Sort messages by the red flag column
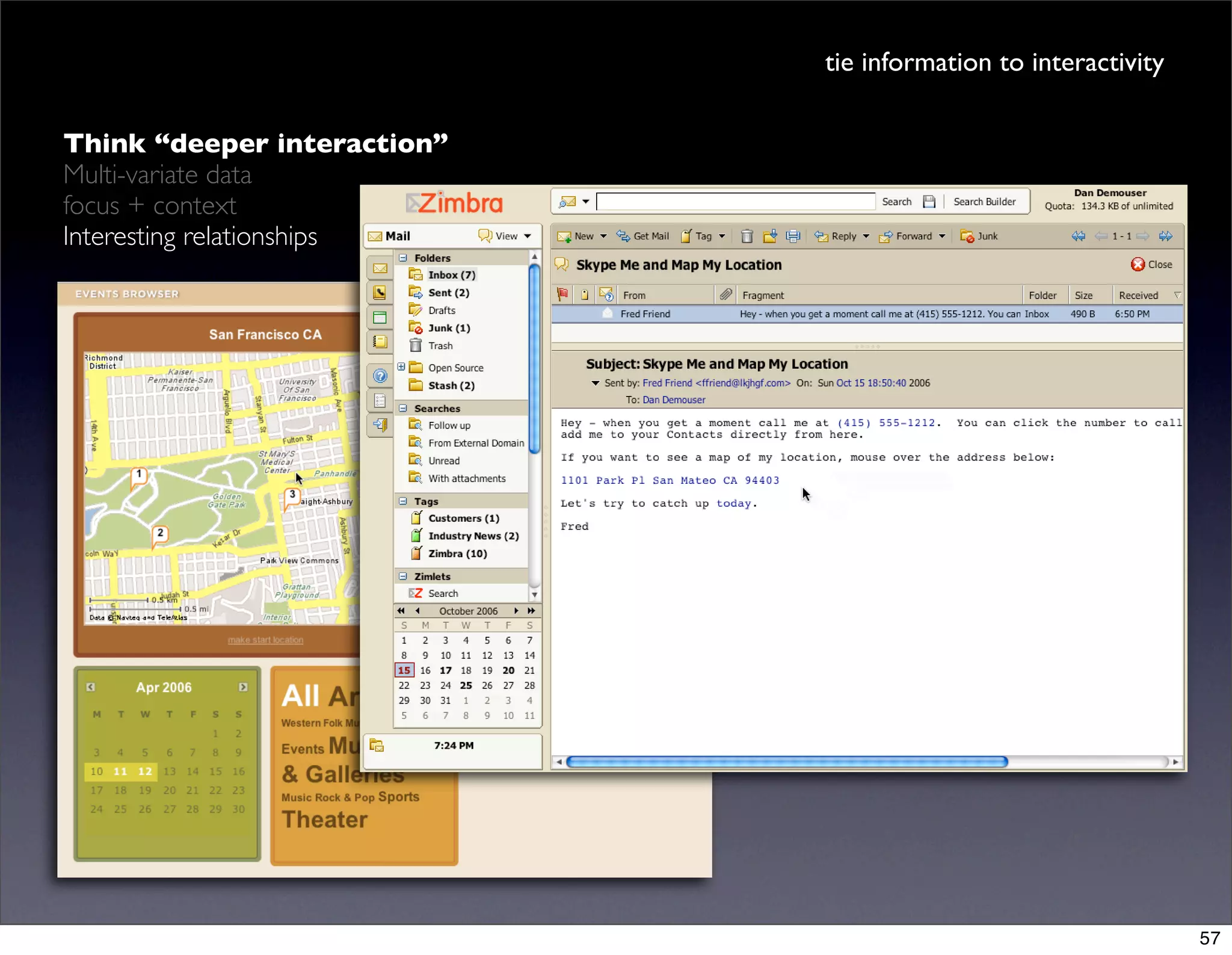 coord(562,295)
